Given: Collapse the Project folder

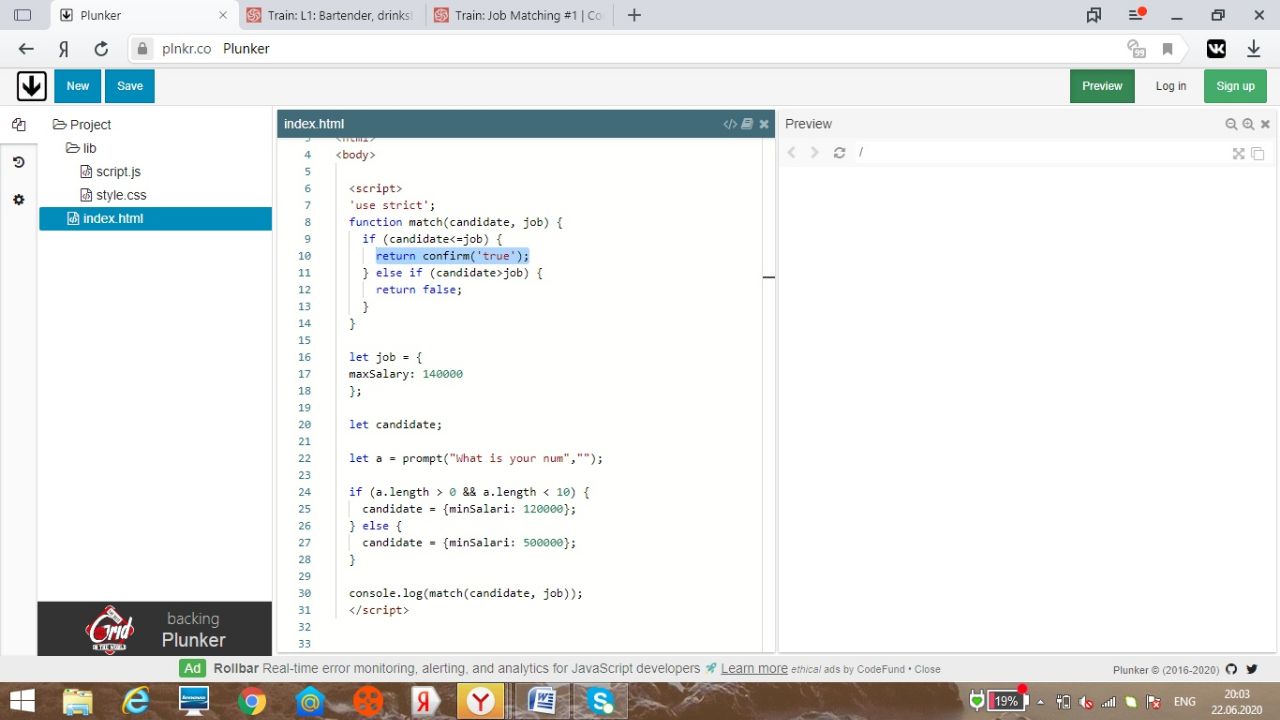Looking at the screenshot, I should click(x=82, y=125).
